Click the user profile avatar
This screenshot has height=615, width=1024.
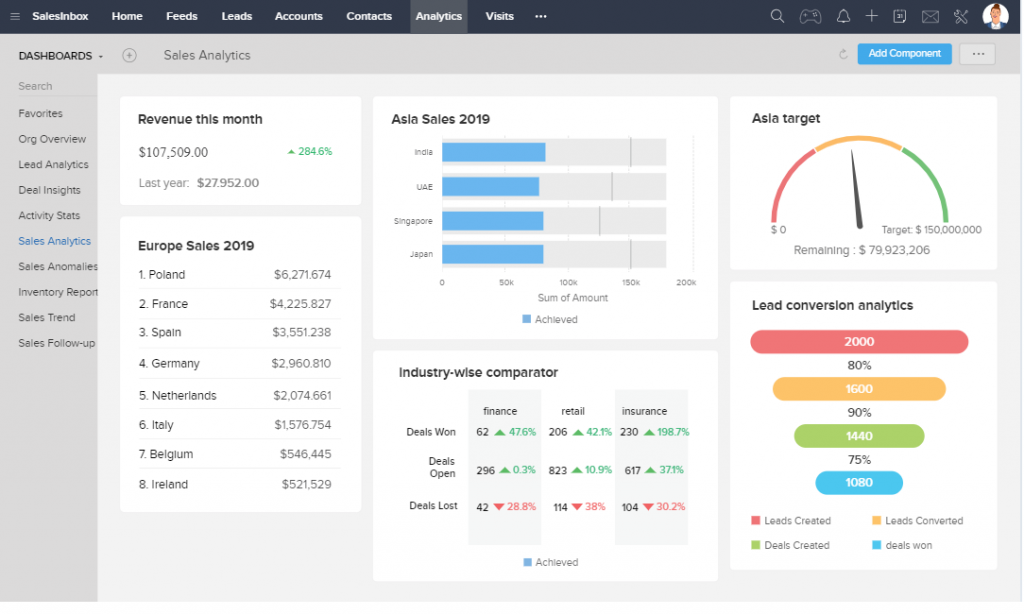(x=995, y=16)
